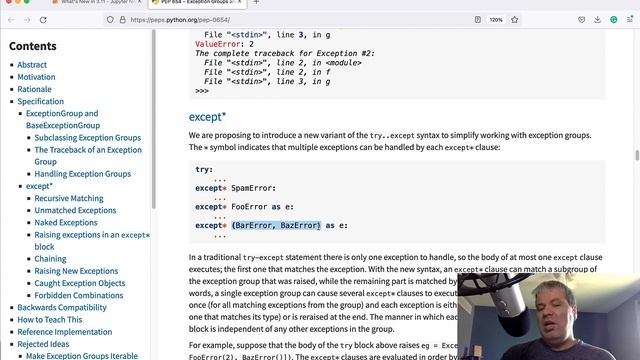Image resolution: width=640 pixels, height=360 pixels.
Task: Click the highlighted (BarError, BazError) code text
Action: pyautogui.click(x=276, y=225)
